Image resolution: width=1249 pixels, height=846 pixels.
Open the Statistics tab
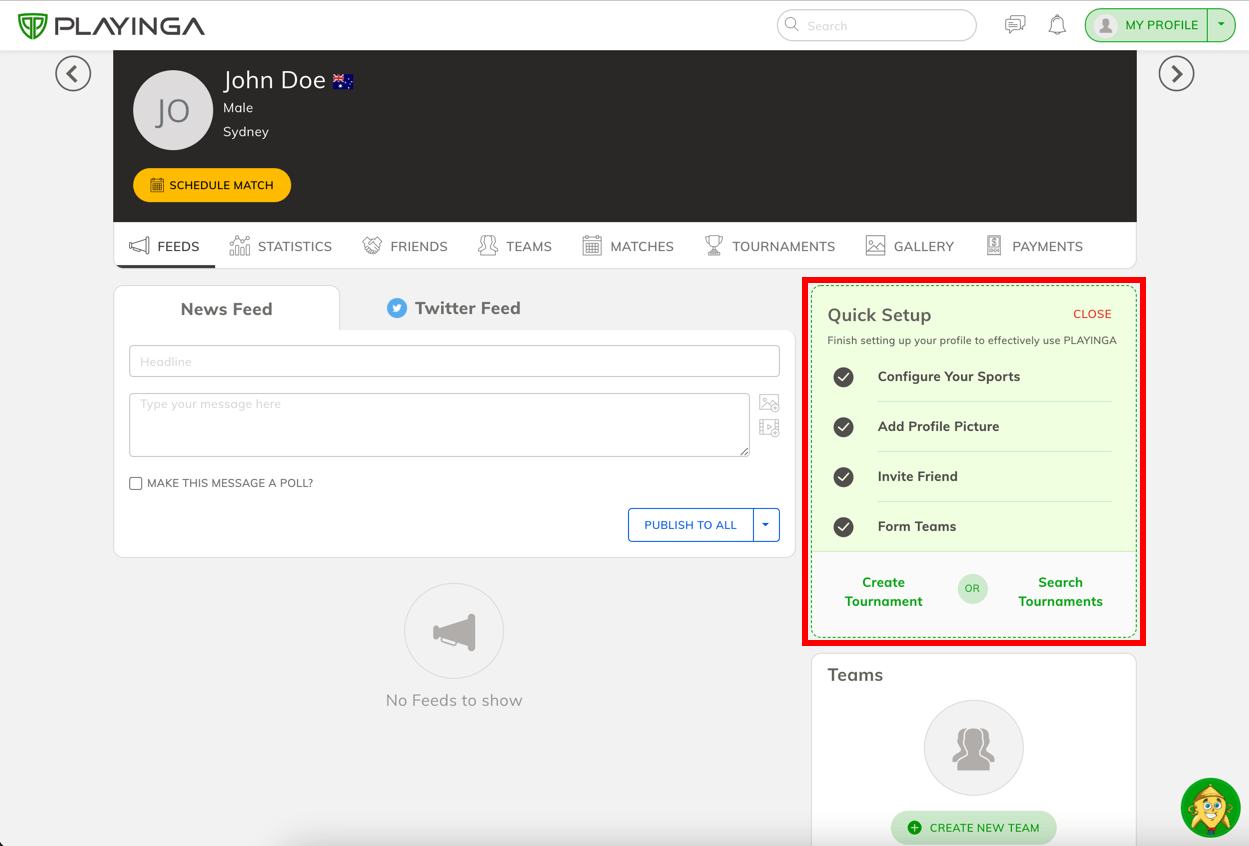280,246
